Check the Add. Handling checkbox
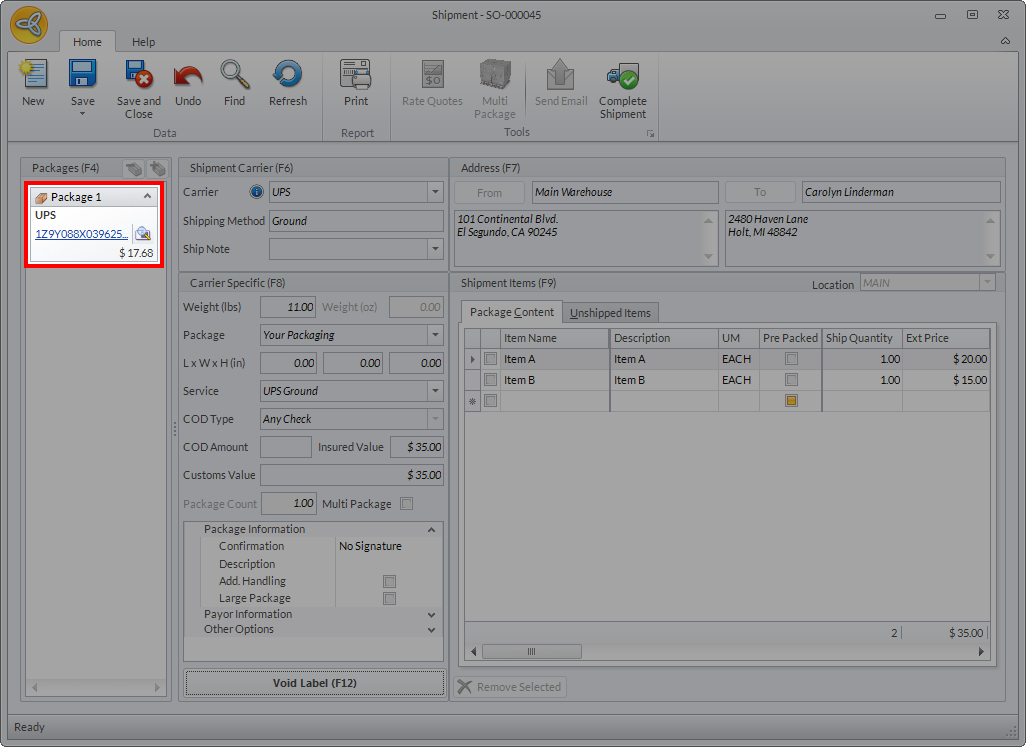 tap(390, 581)
